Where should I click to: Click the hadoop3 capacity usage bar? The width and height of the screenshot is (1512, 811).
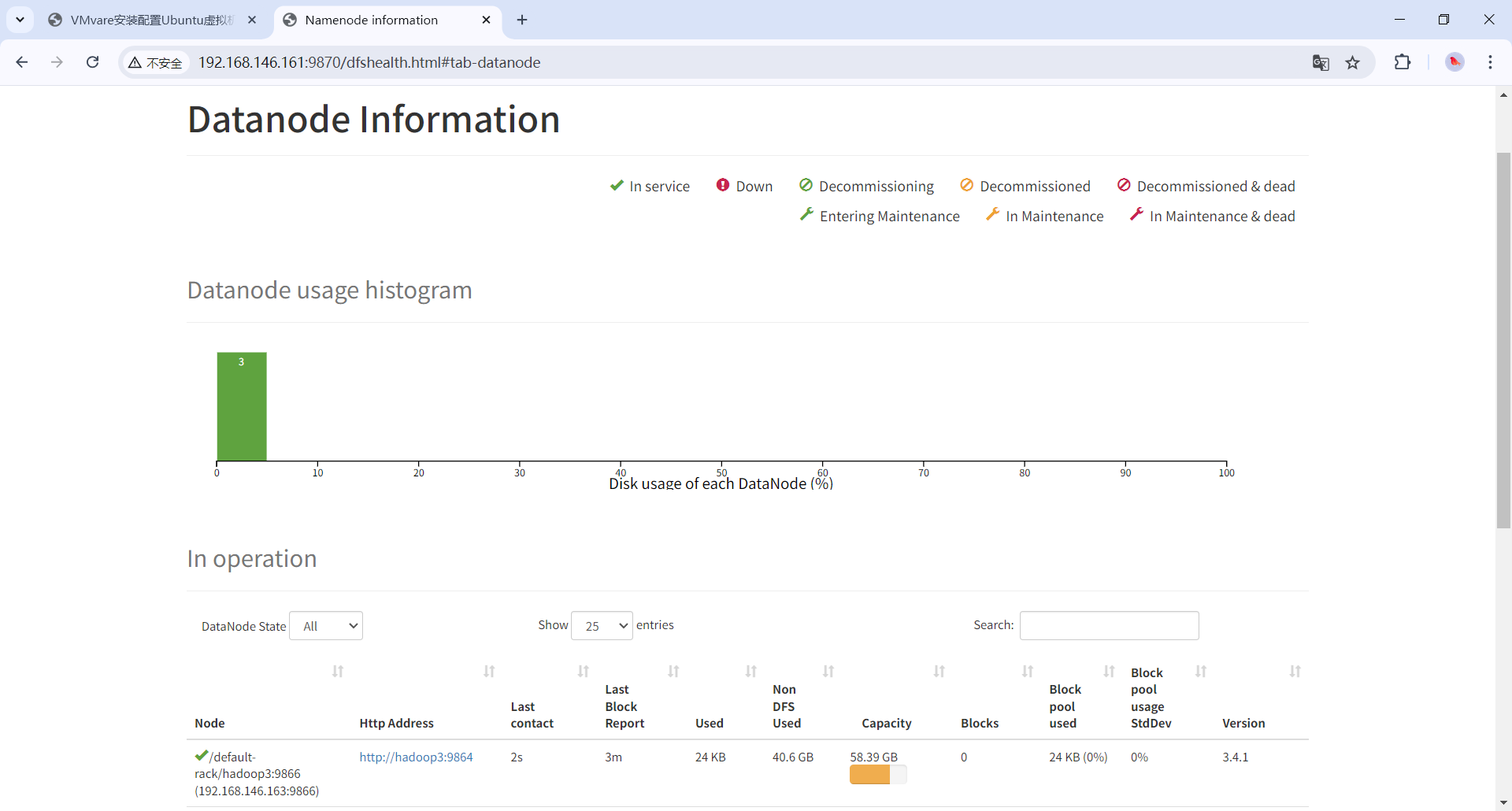(878, 775)
